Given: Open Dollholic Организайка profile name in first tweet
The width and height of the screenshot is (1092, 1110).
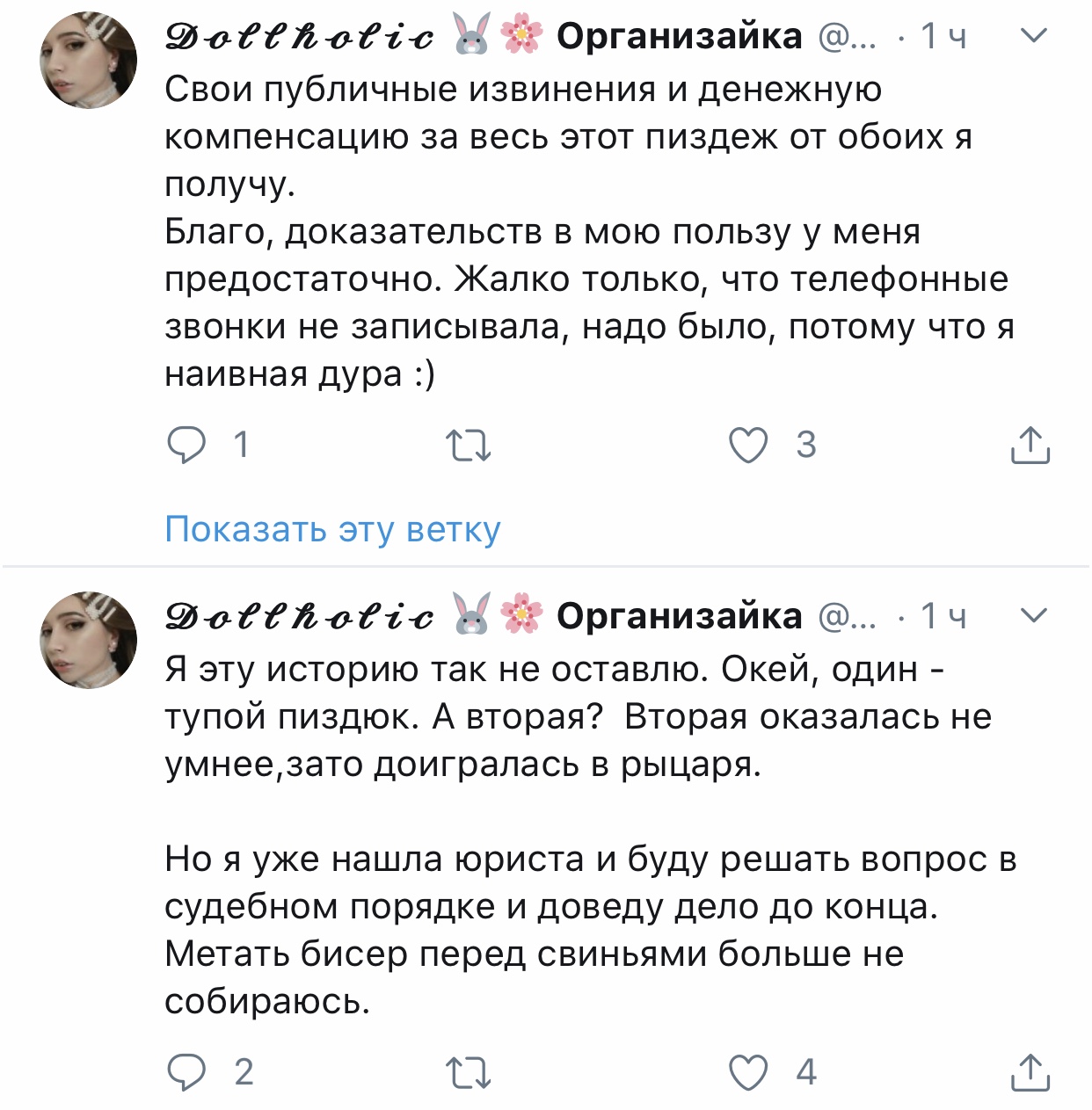Looking at the screenshot, I should coord(484,36).
